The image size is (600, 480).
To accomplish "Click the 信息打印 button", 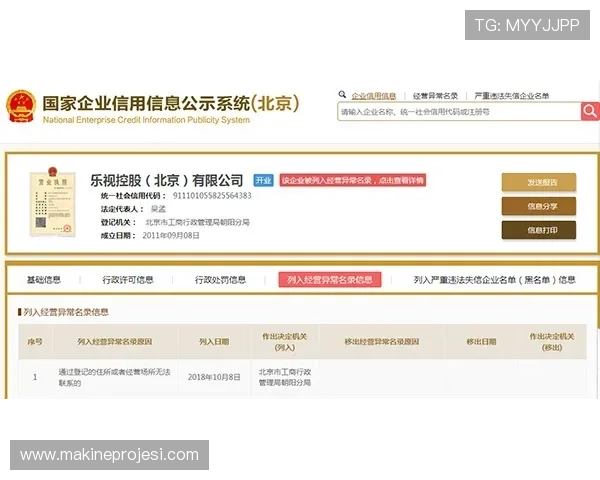I will click(539, 230).
